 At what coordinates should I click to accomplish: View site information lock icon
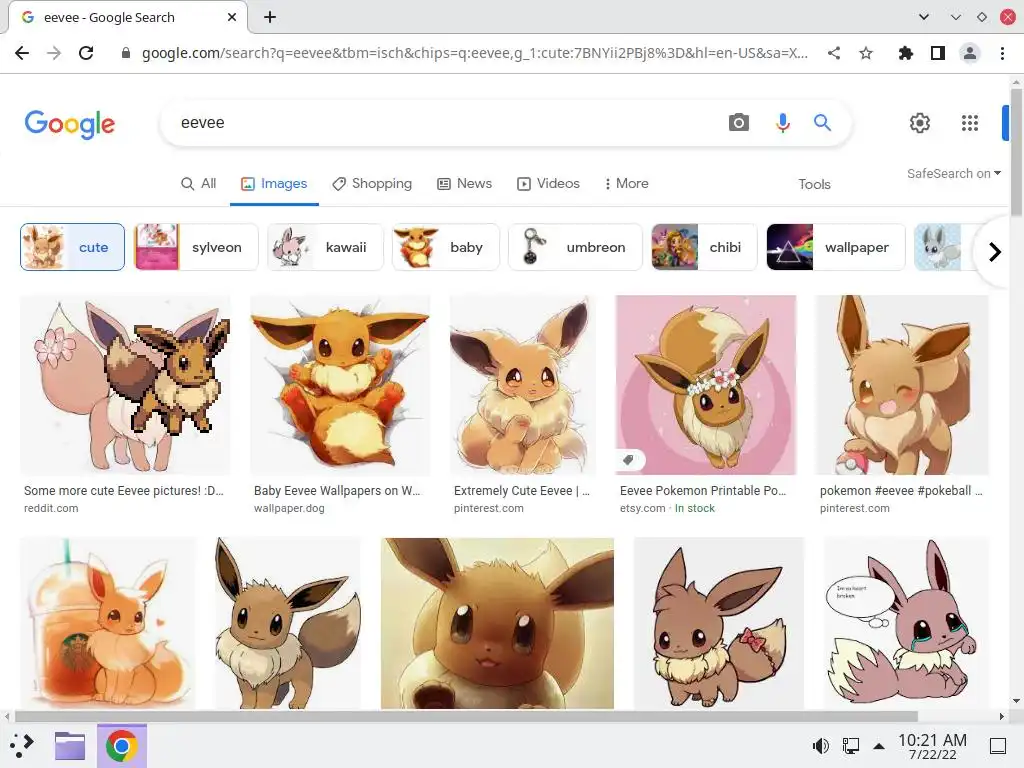pos(126,53)
